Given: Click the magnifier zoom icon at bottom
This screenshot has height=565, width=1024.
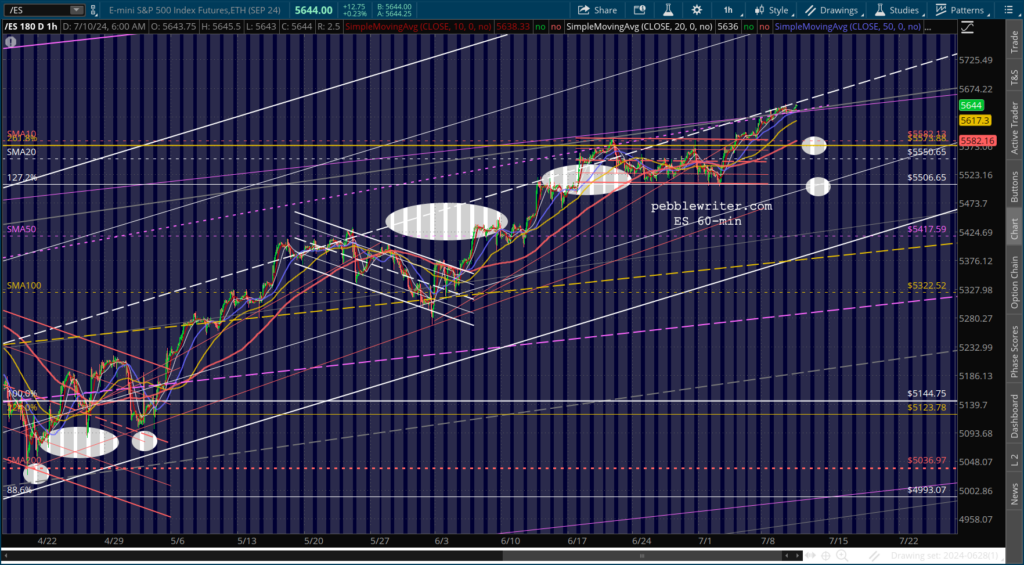Looking at the screenshot, I should coord(841,556).
